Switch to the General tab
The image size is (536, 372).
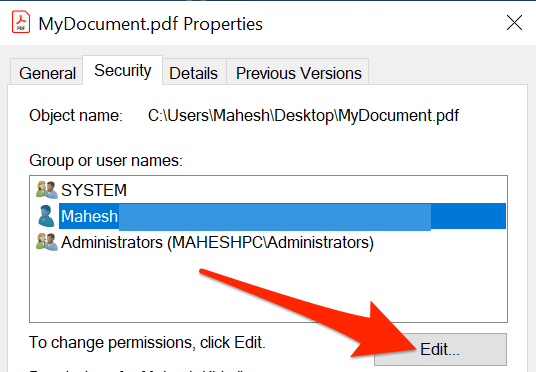click(47, 72)
